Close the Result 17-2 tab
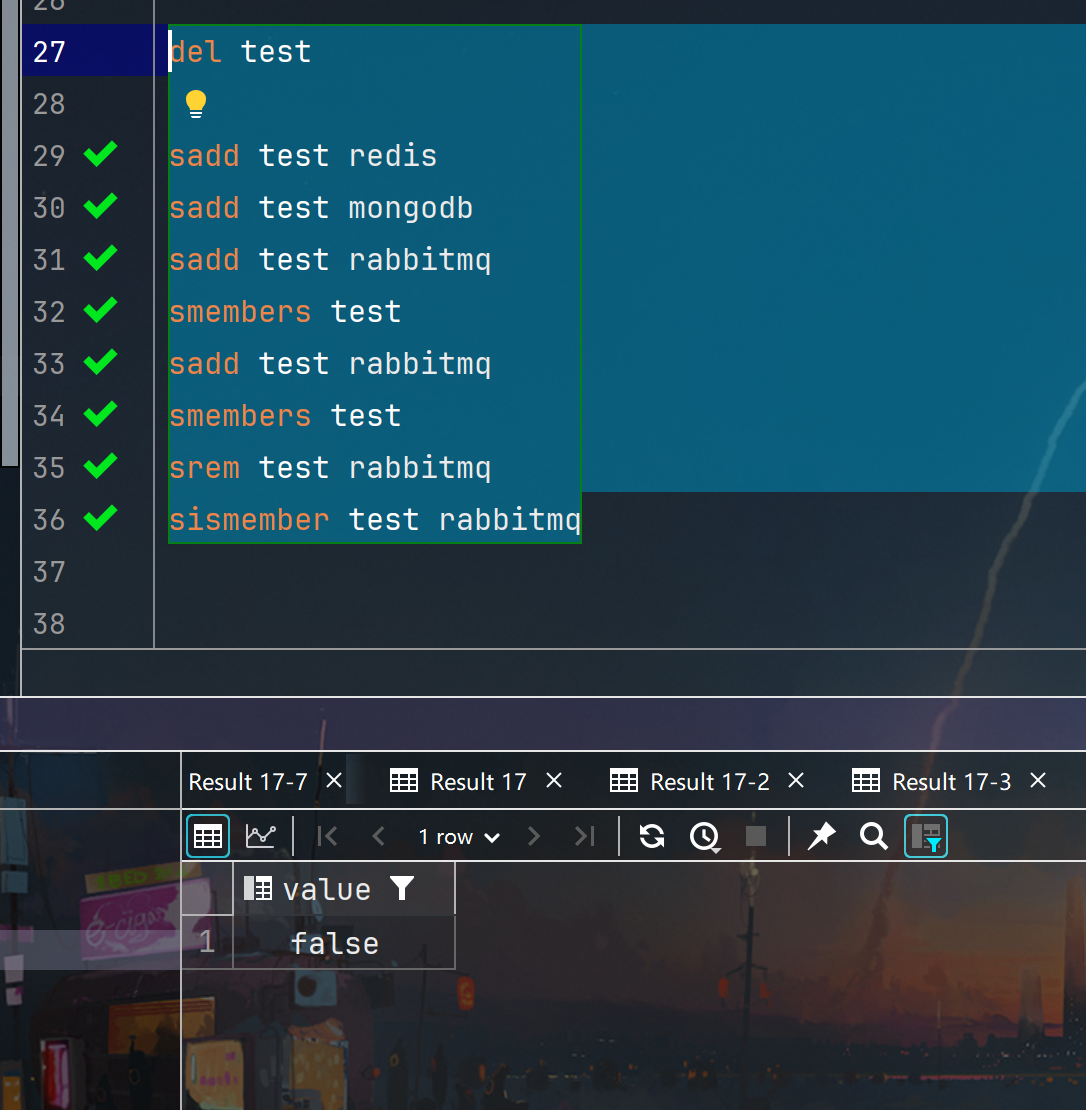 coord(796,781)
